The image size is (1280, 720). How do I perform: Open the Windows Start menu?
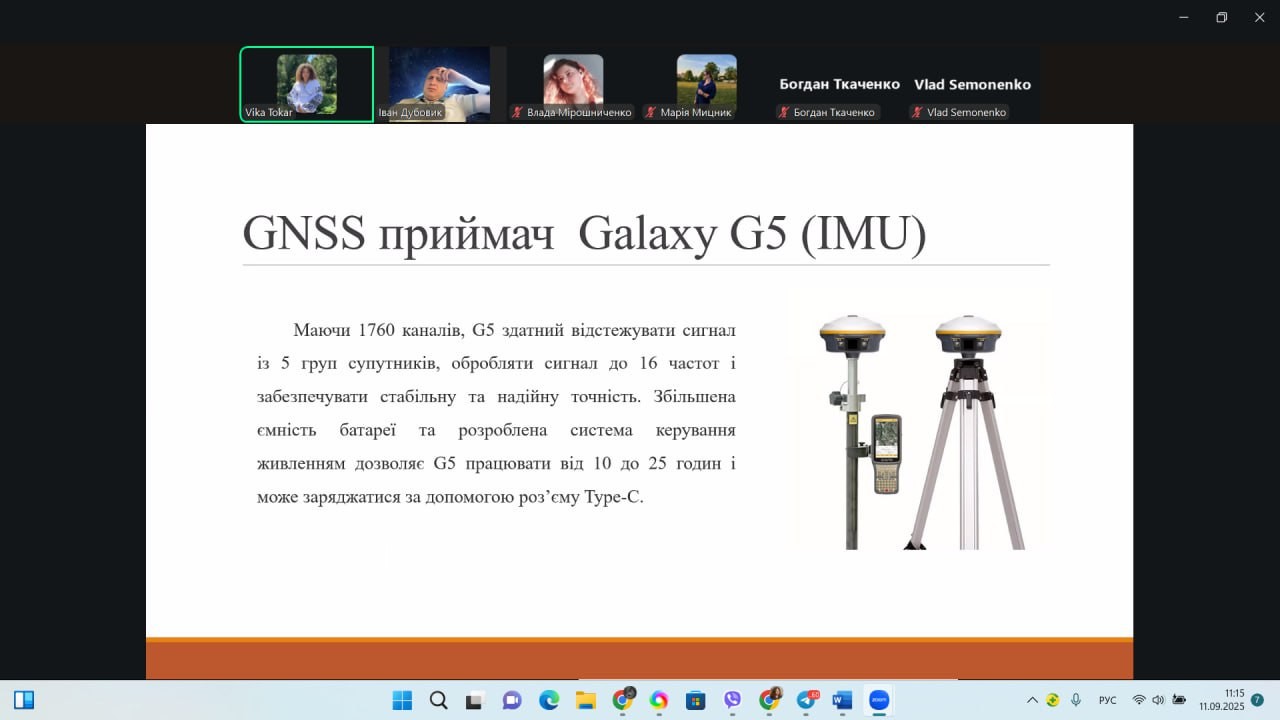402,700
